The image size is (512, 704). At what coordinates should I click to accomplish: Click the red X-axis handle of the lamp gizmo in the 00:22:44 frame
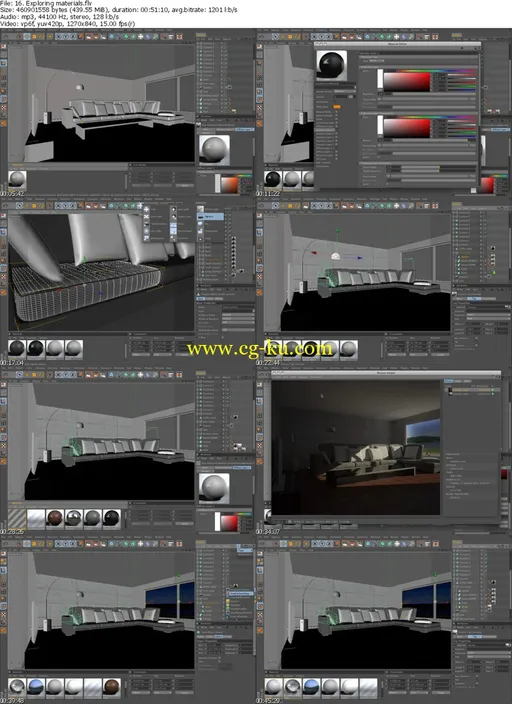click(x=314, y=254)
